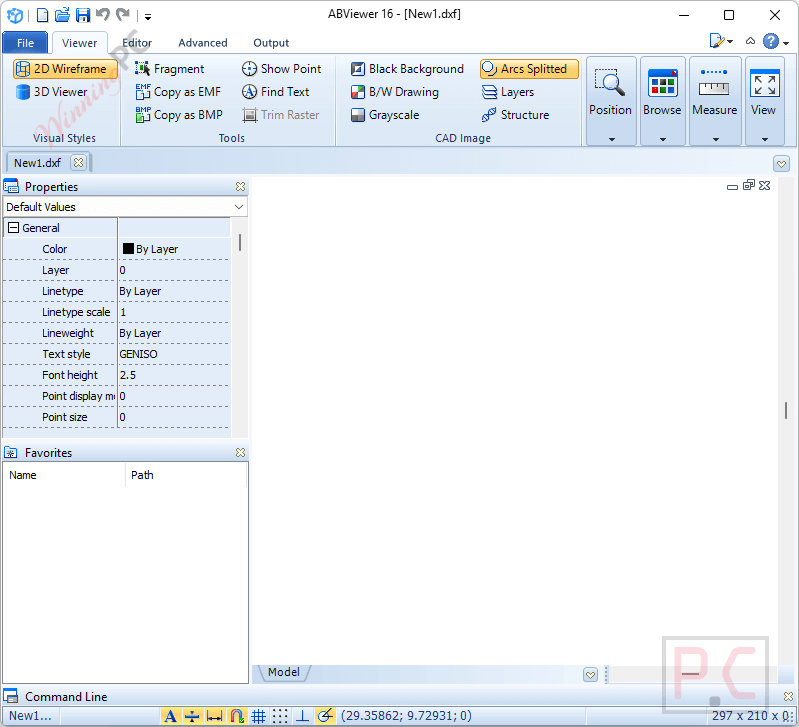Image resolution: width=799 pixels, height=727 pixels.
Task: Open the Find Text tool
Action: (x=276, y=92)
